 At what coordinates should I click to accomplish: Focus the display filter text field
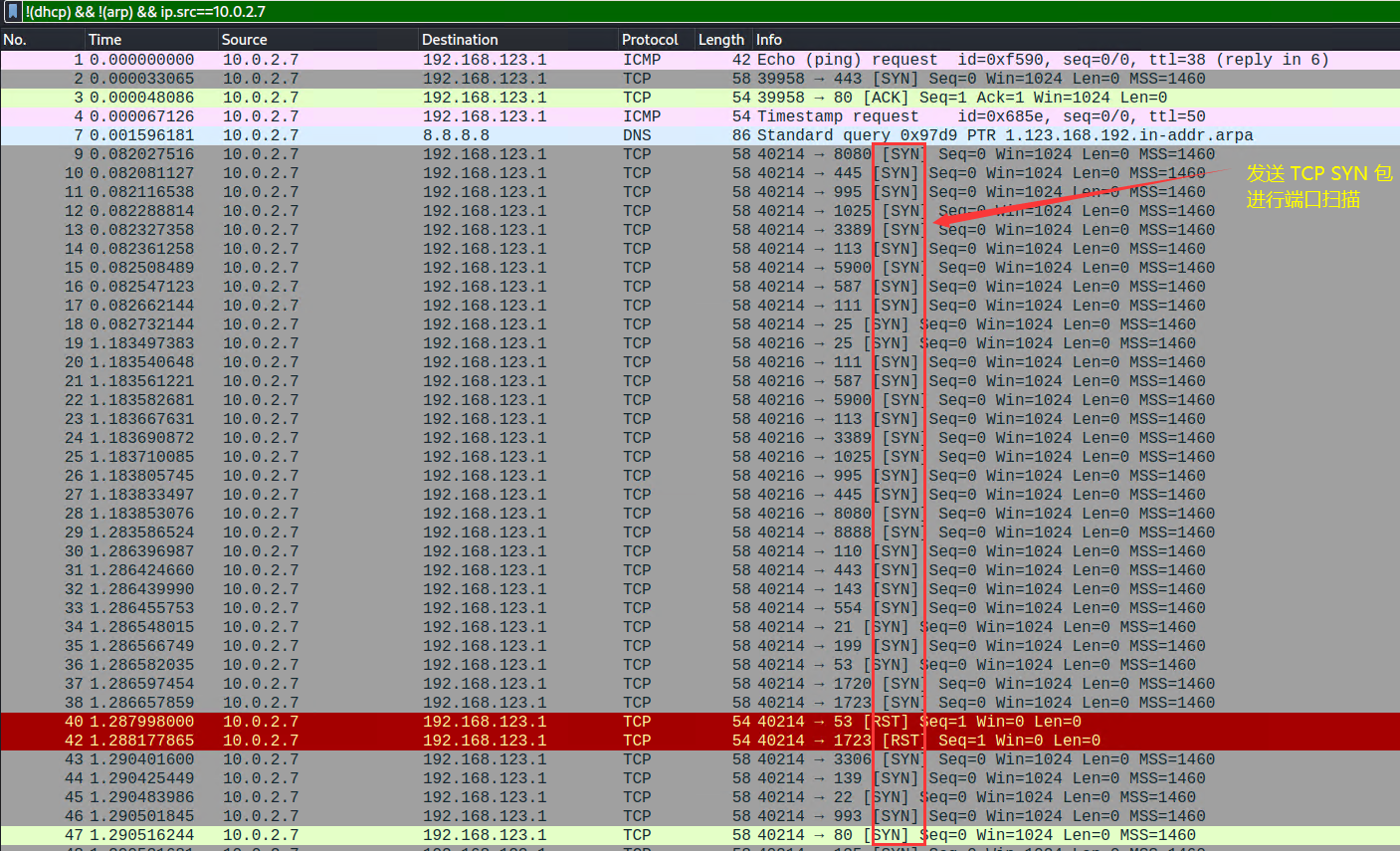[x=710, y=12]
